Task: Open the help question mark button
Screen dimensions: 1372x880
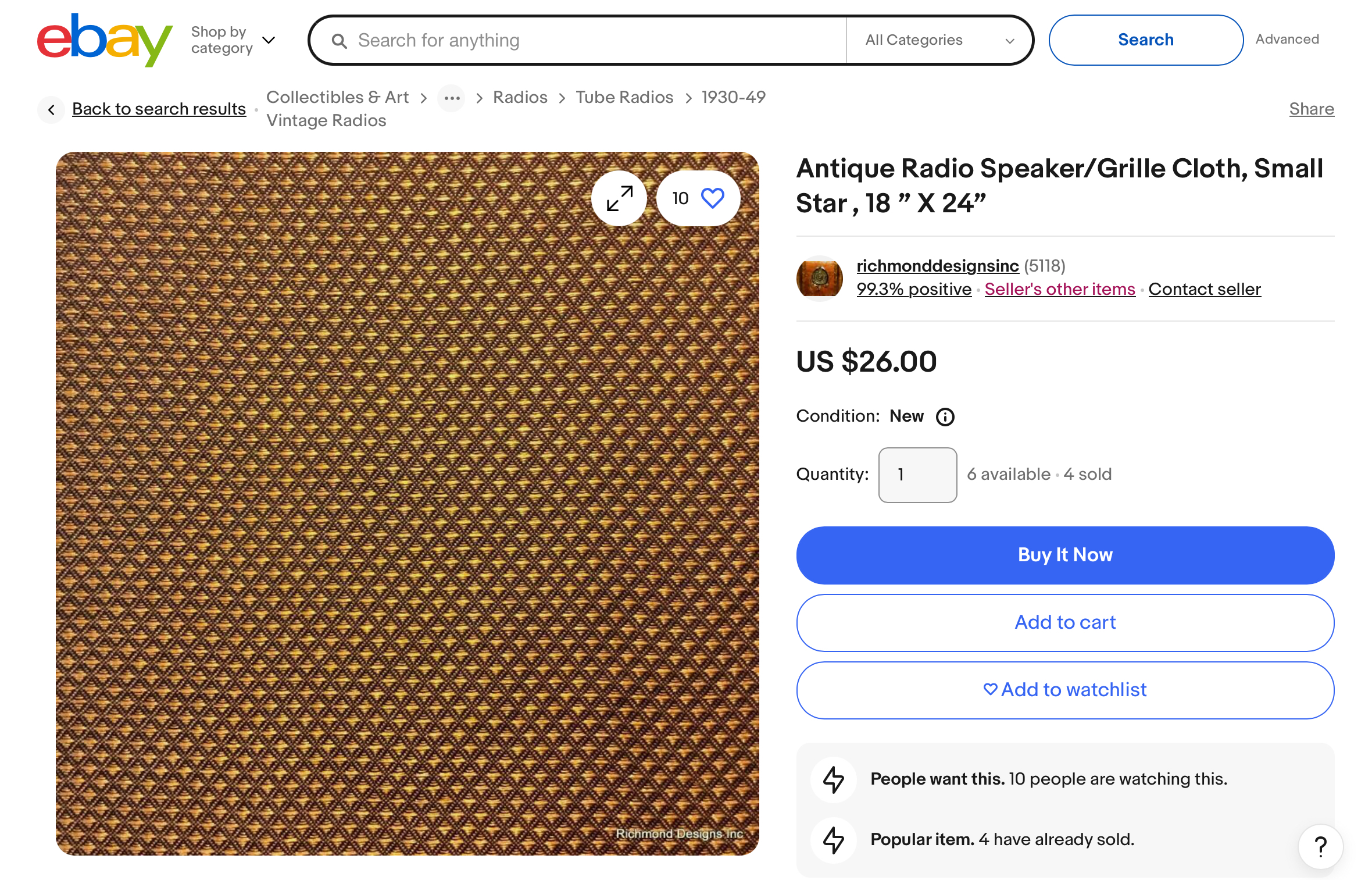Action: 1320,846
